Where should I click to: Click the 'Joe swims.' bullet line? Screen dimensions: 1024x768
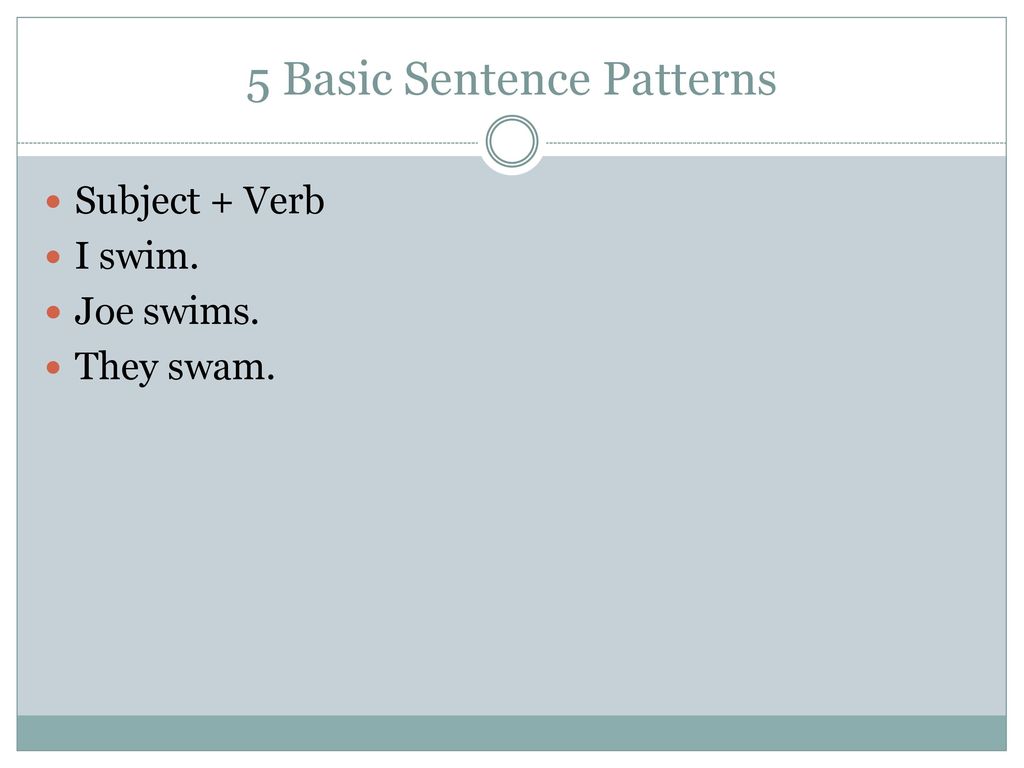click(167, 311)
